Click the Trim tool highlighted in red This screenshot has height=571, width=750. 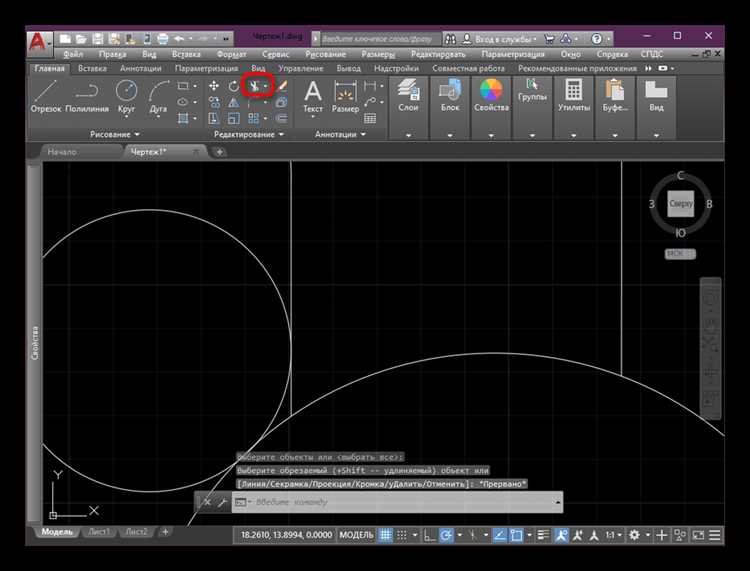pos(256,86)
